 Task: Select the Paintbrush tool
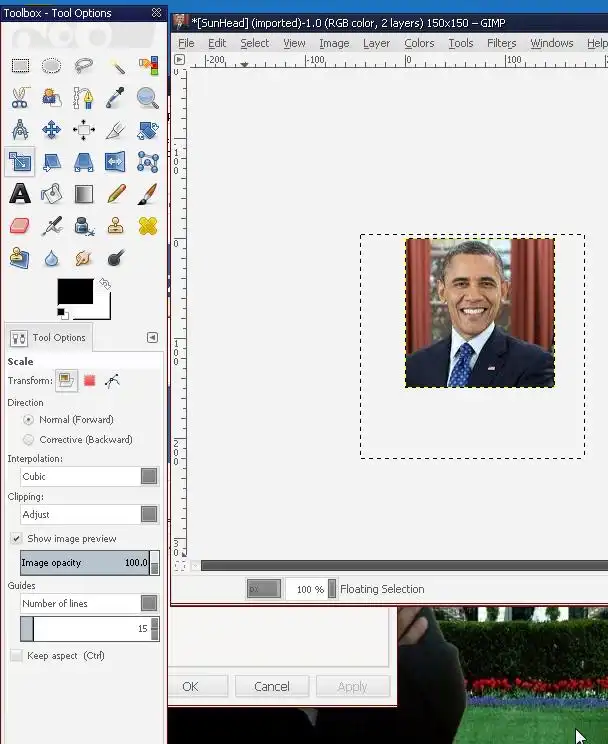148,194
